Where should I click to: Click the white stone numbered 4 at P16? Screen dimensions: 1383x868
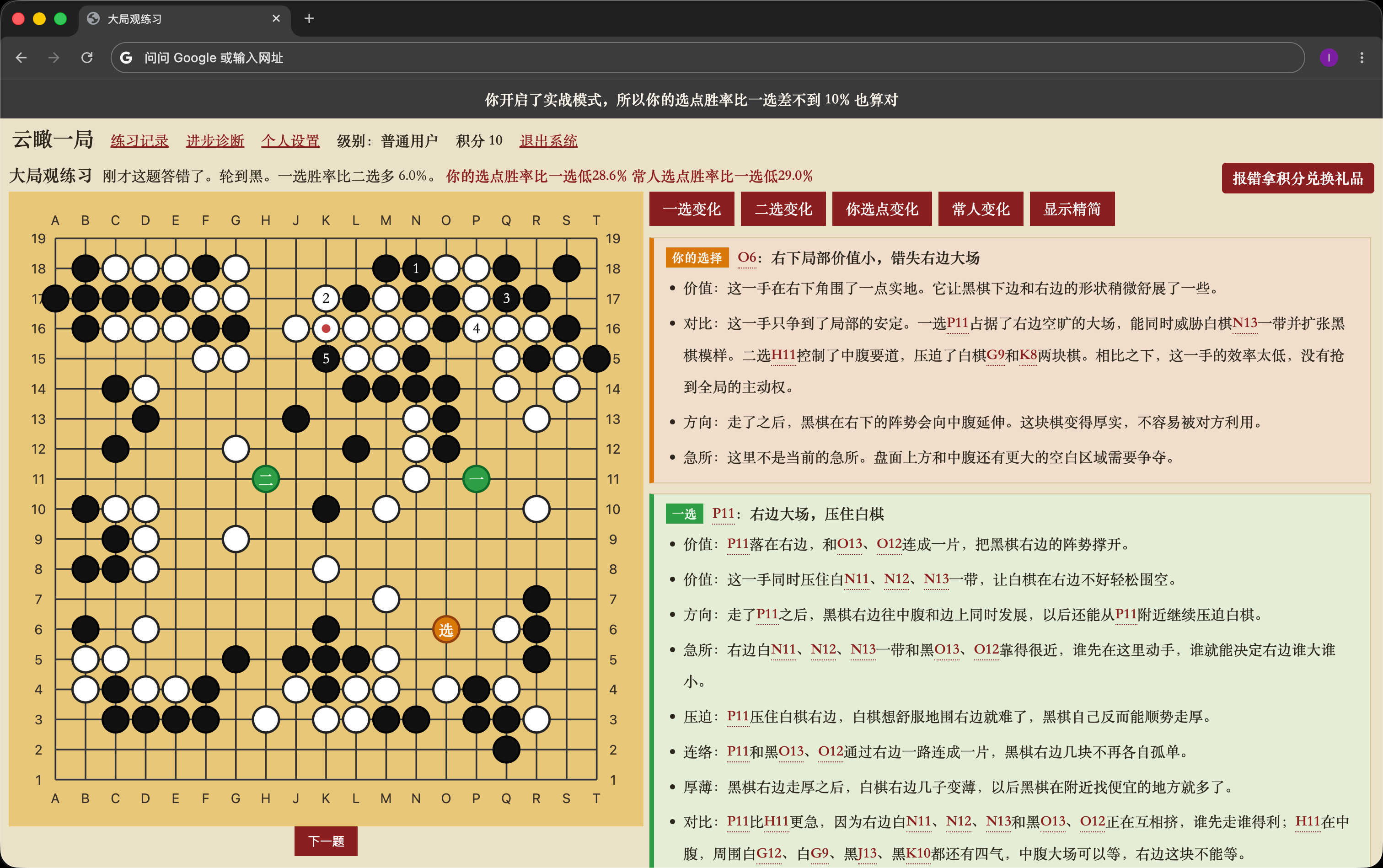(476, 328)
